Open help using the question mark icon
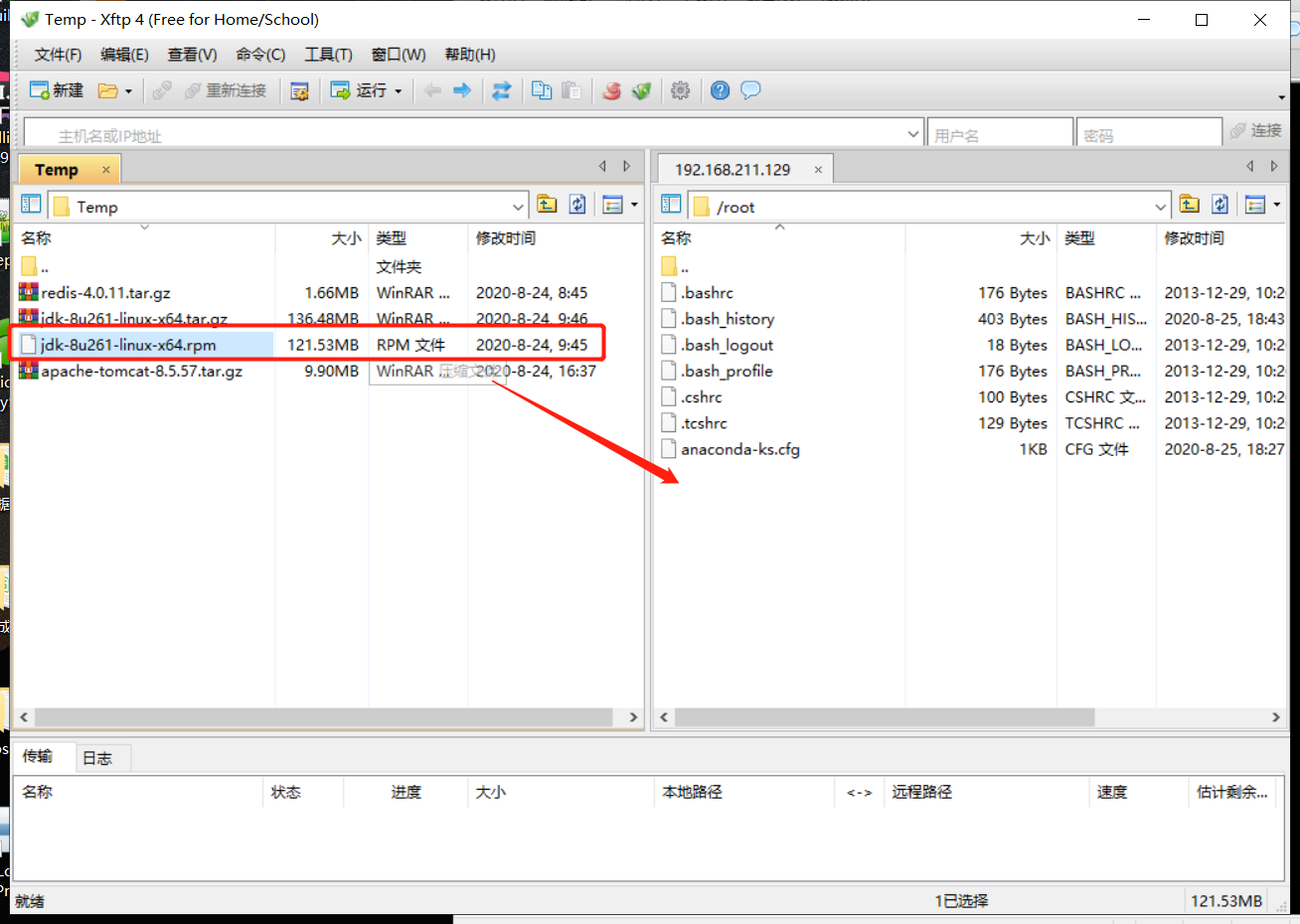Screen dimensions: 1300x924 (720, 90)
